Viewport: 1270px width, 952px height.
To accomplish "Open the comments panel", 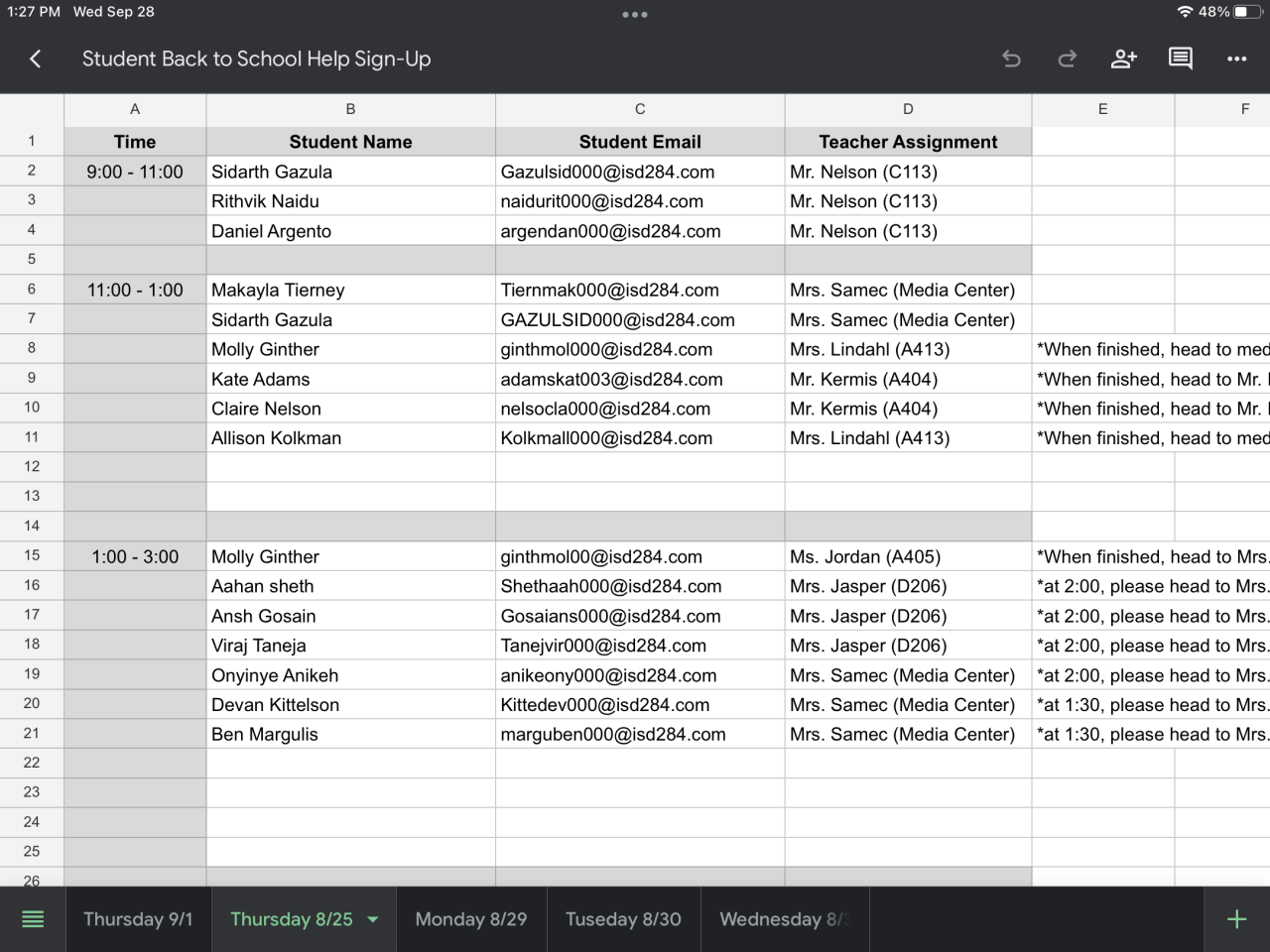I will tap(1180, 59).
